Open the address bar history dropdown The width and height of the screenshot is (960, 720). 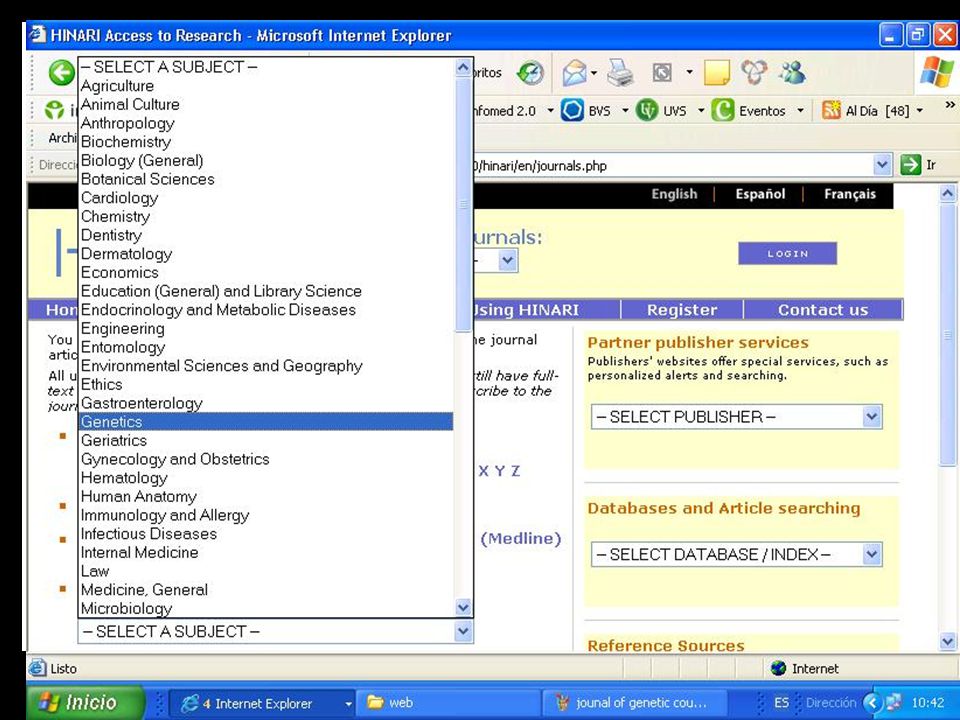click(882, 165)
